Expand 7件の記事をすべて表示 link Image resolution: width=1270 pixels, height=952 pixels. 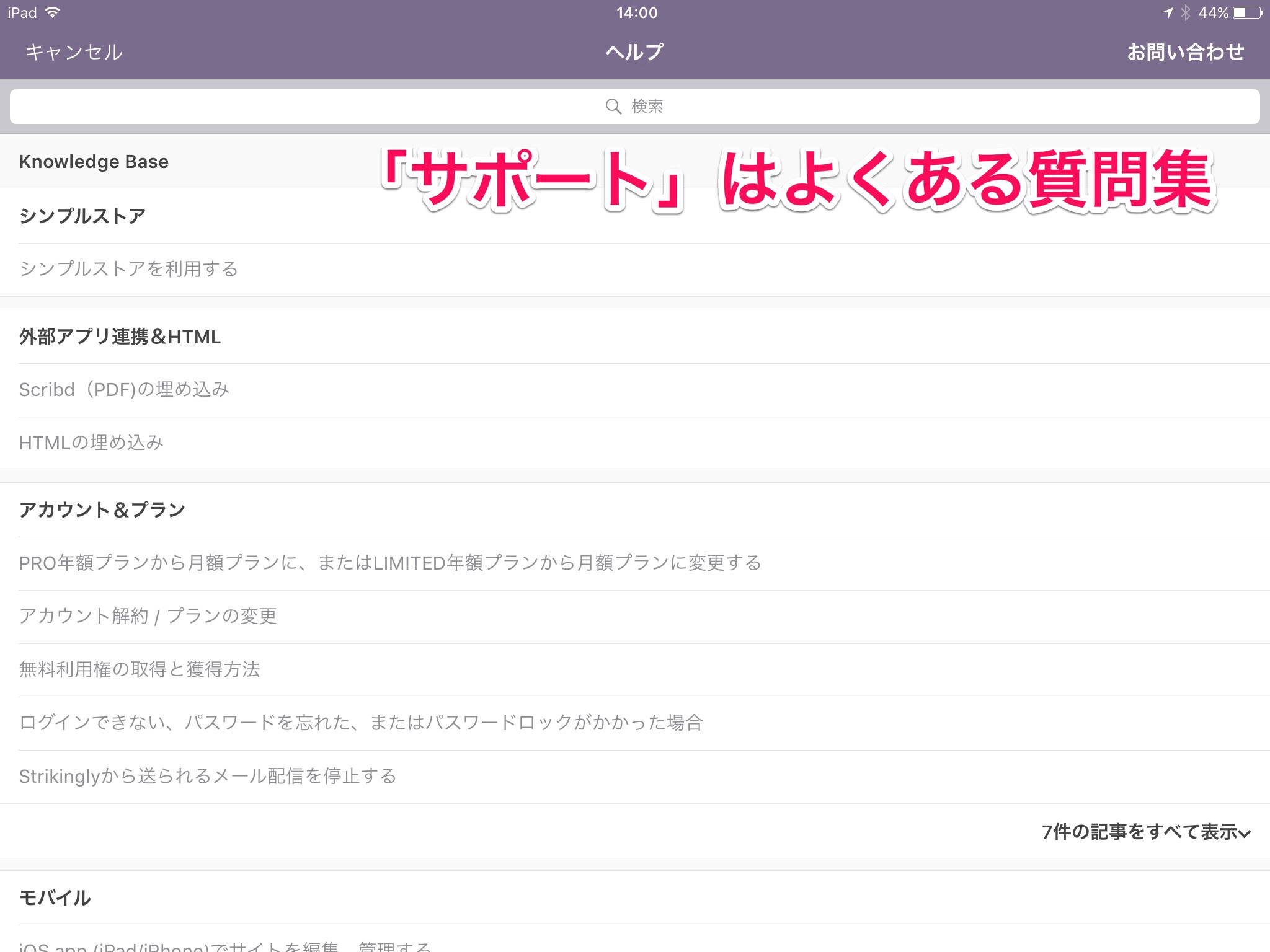tap(1139, 832)
